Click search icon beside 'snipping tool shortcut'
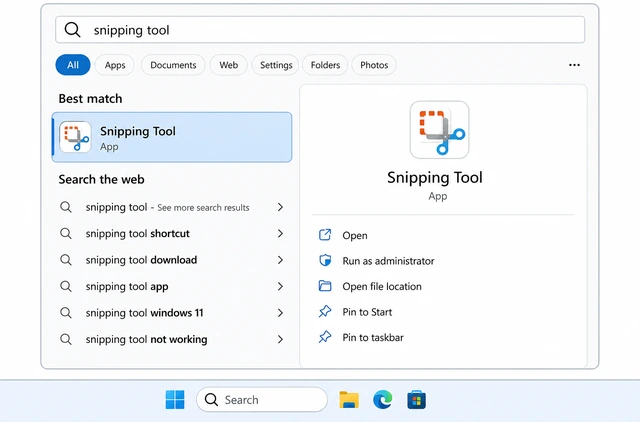Viewport: 640px width, 422px height. pos(66,233)
